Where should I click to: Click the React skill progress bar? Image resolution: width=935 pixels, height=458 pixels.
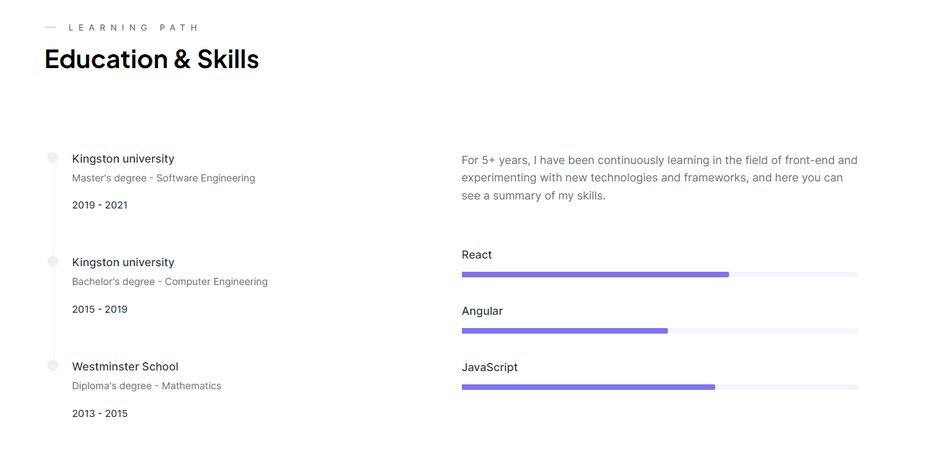[x=660, y=274]
